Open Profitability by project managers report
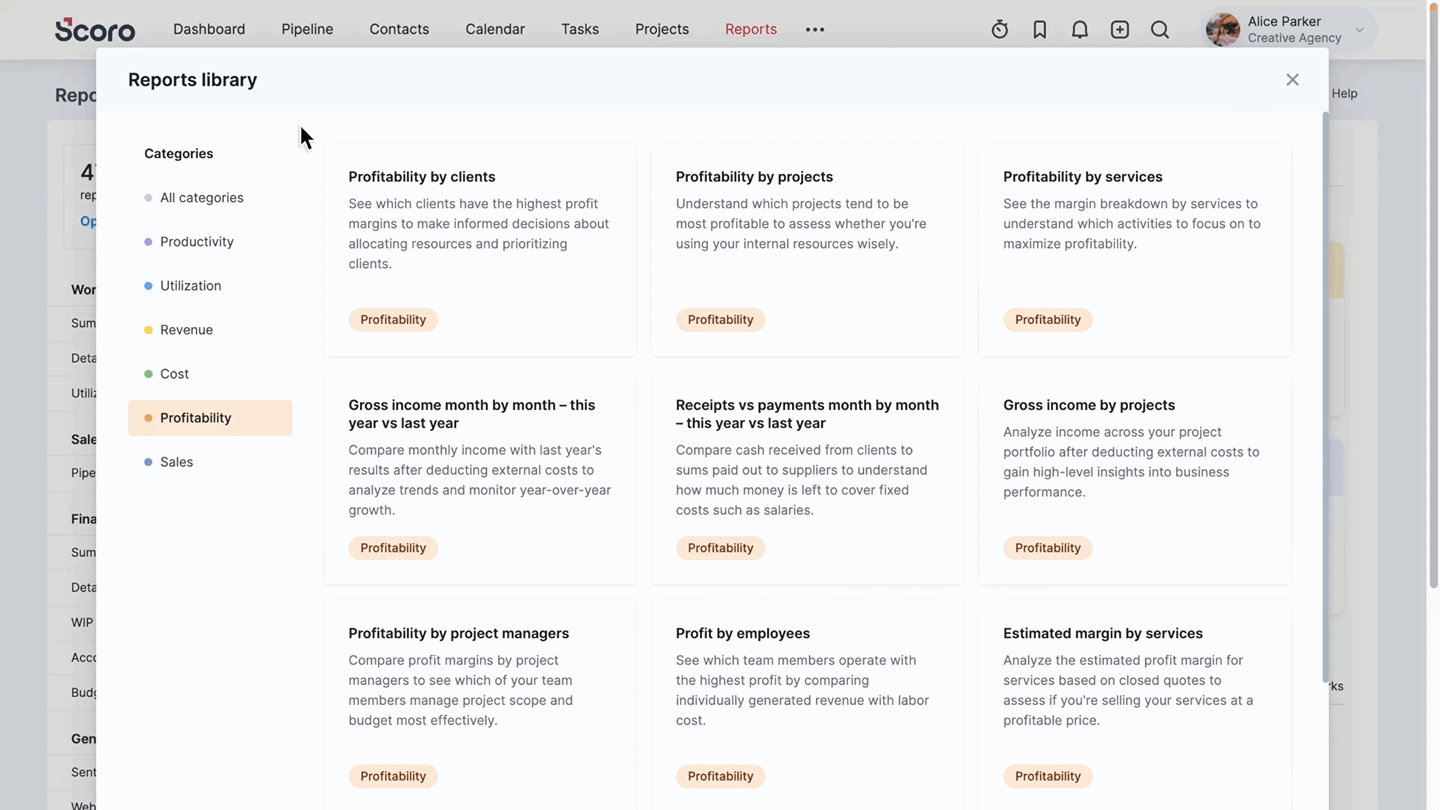 (x=480, y=705)
